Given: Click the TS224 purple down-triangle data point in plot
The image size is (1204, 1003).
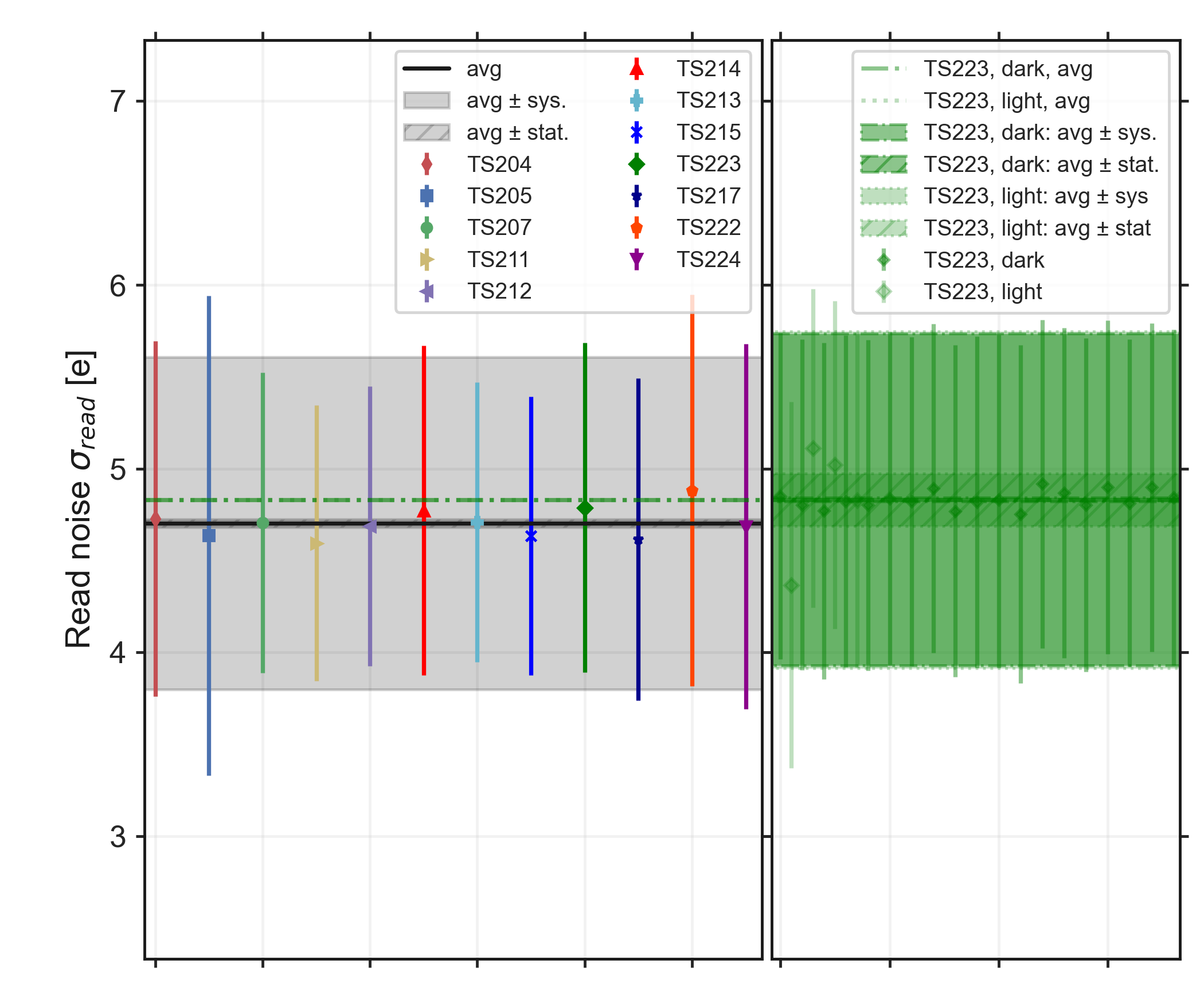Looking at the screenshot, I should tap(746, 527).
